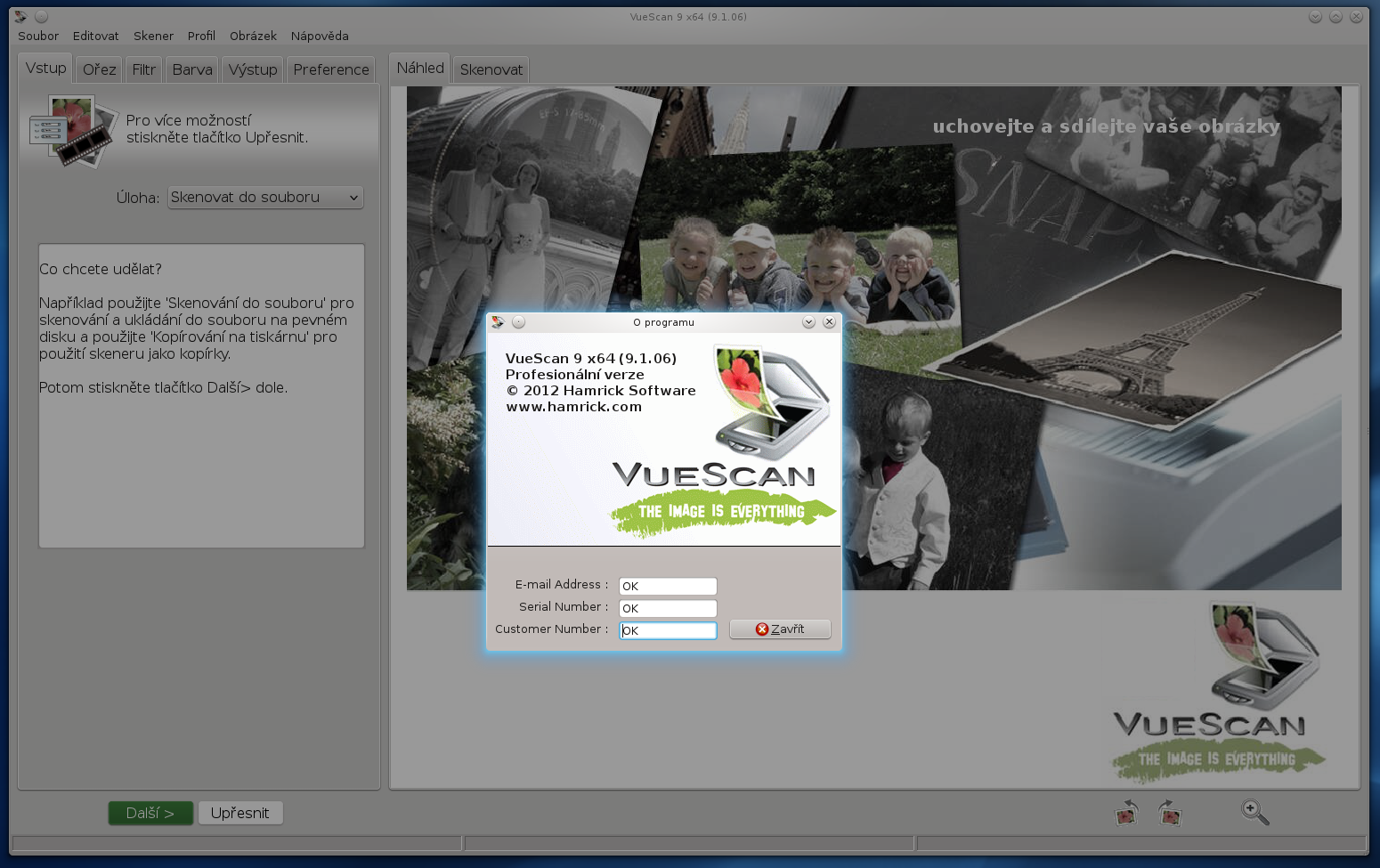Open the Úloha dropdown Skenovat do souboru
Screen dimensions: 1380x868
(265, 198)
